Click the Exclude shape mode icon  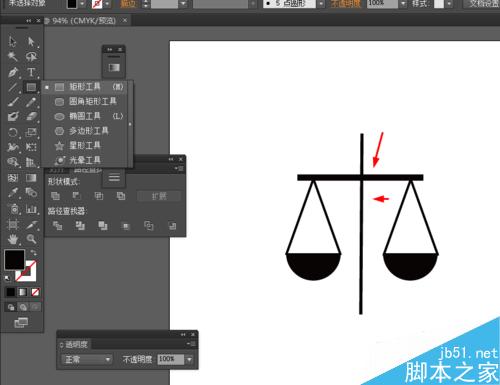[x=121, y=196]
